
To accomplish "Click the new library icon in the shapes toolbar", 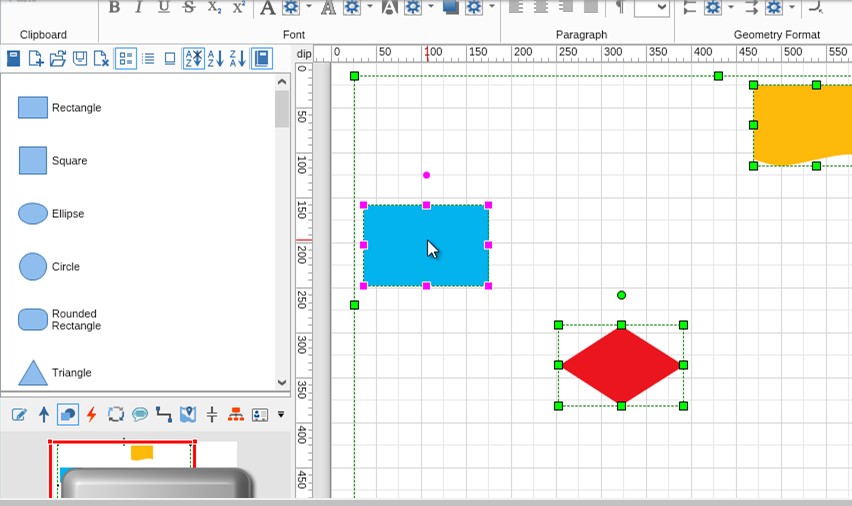I will tap(36, 59).
